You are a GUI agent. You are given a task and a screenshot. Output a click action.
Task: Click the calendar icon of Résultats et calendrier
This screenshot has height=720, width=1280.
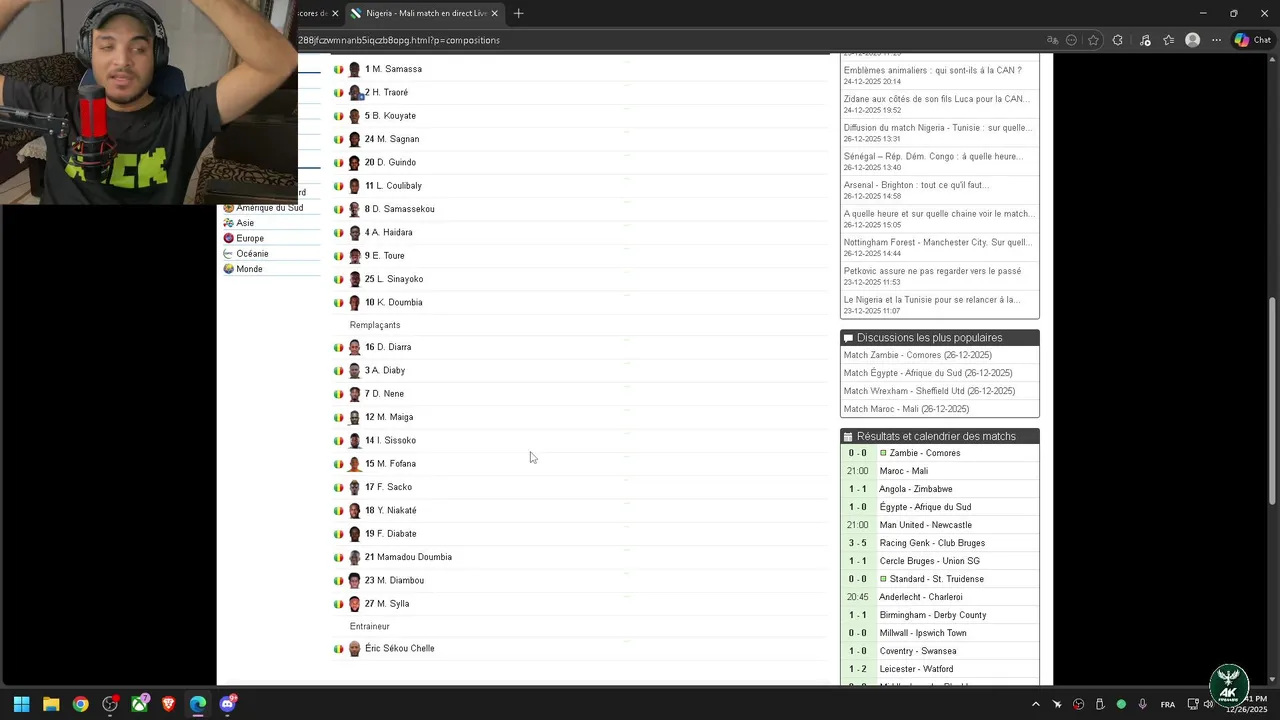point(848,437)
